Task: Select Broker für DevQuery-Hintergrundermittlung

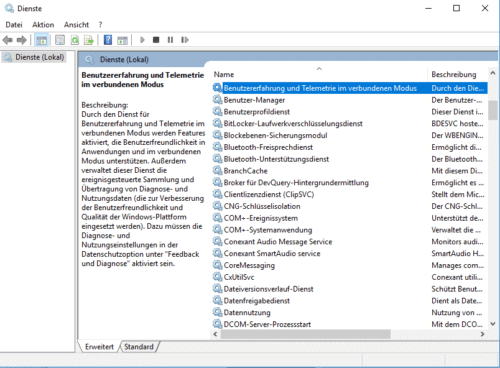Action: coord(296,183)
